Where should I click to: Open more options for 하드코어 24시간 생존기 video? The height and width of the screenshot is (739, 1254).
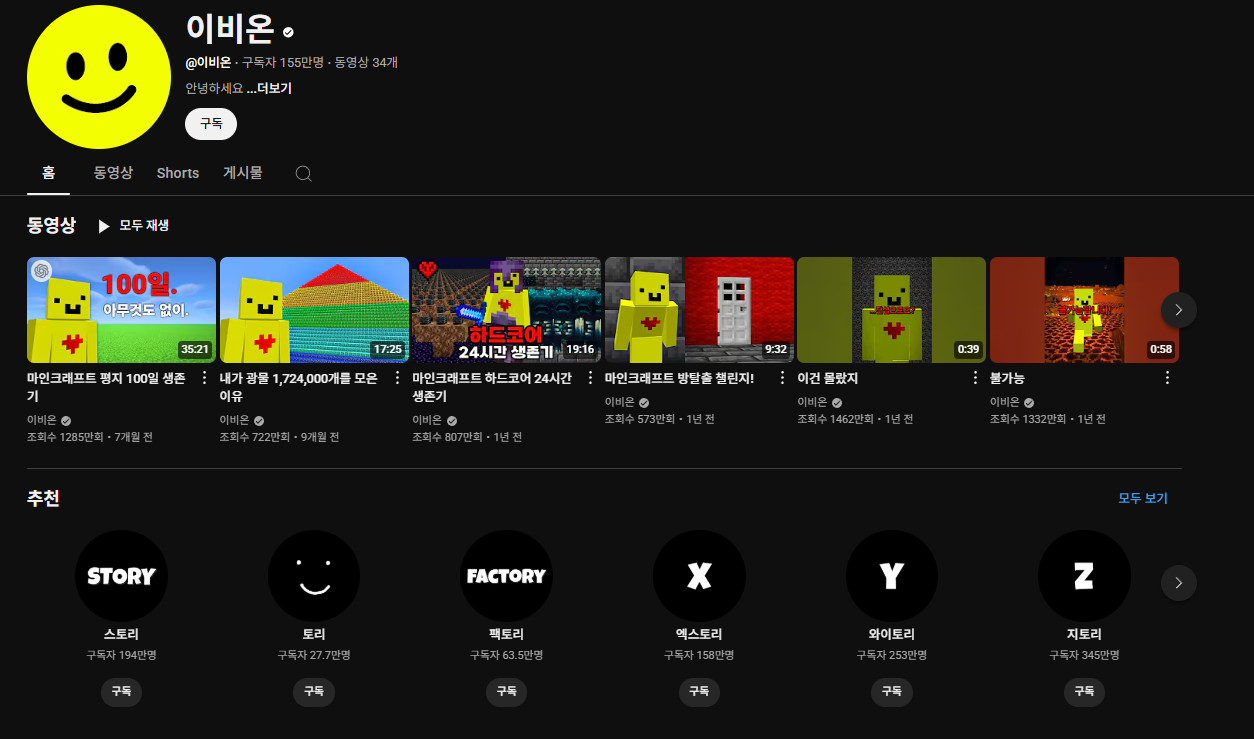coord(590,378)
